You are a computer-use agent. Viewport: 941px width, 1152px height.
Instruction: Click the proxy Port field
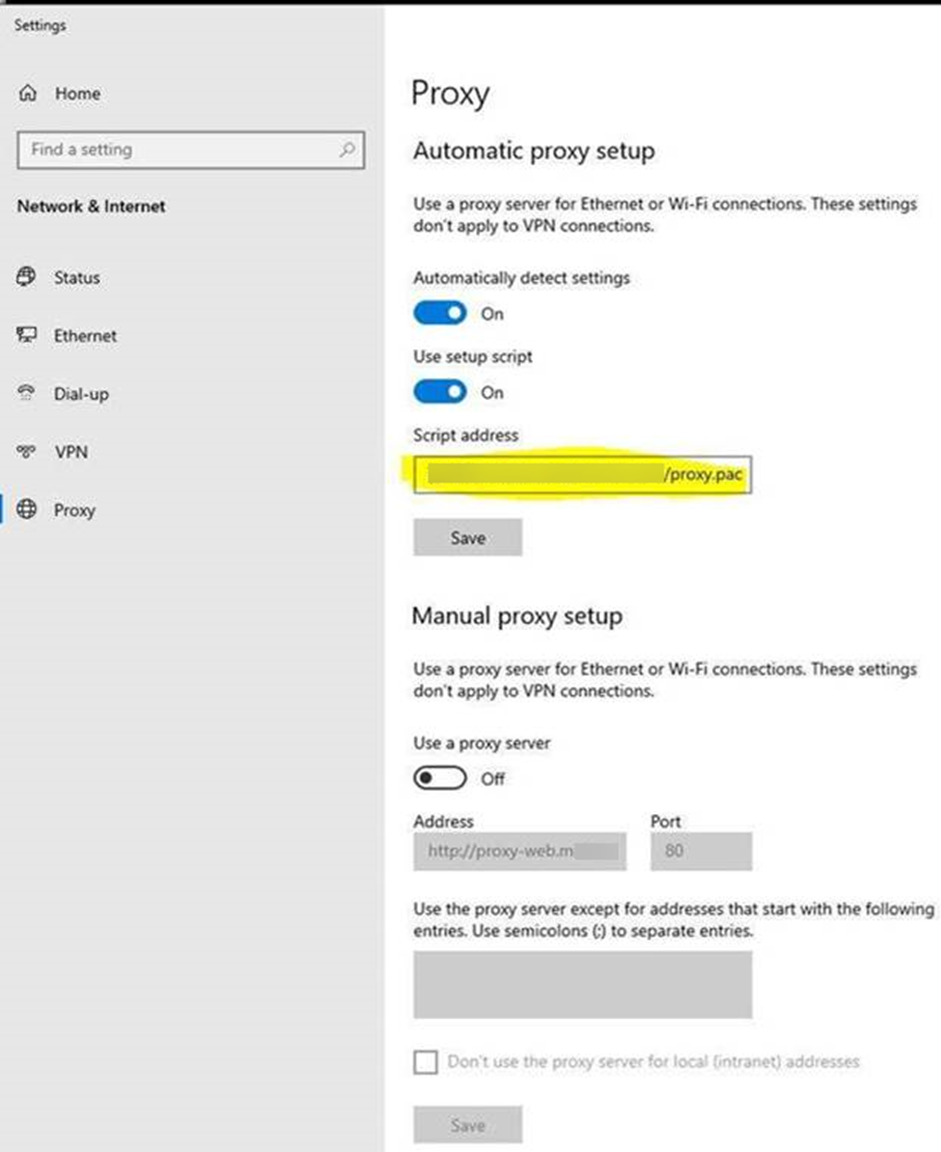coord(700,852)
